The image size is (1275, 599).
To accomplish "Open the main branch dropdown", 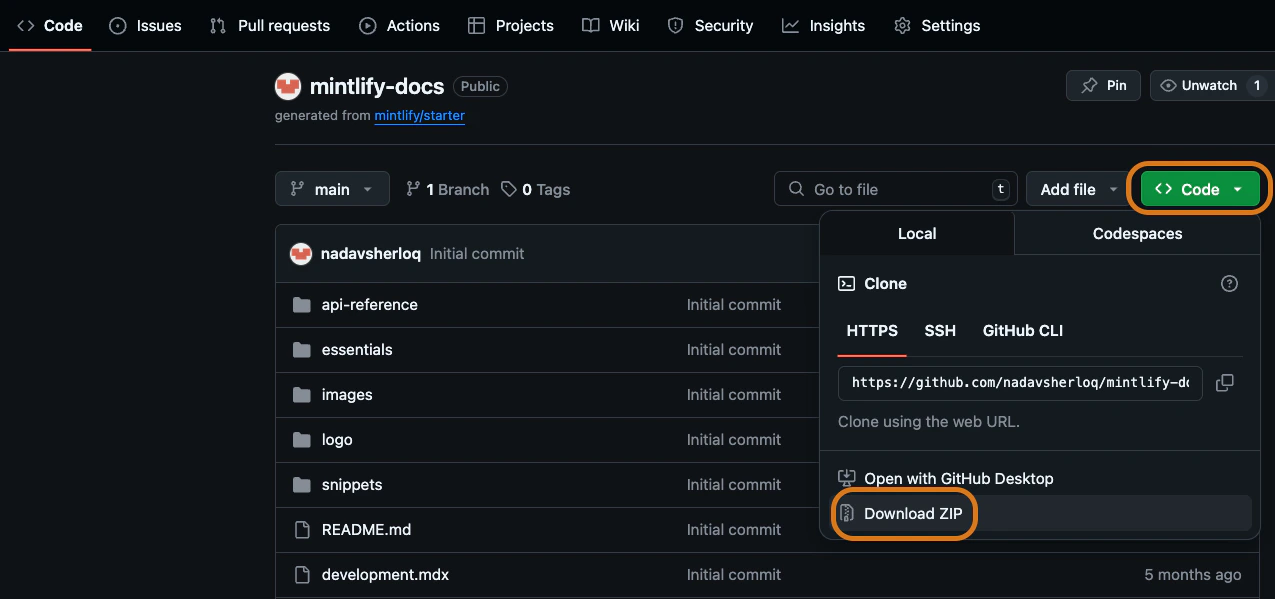I will (x=332, y=189).
